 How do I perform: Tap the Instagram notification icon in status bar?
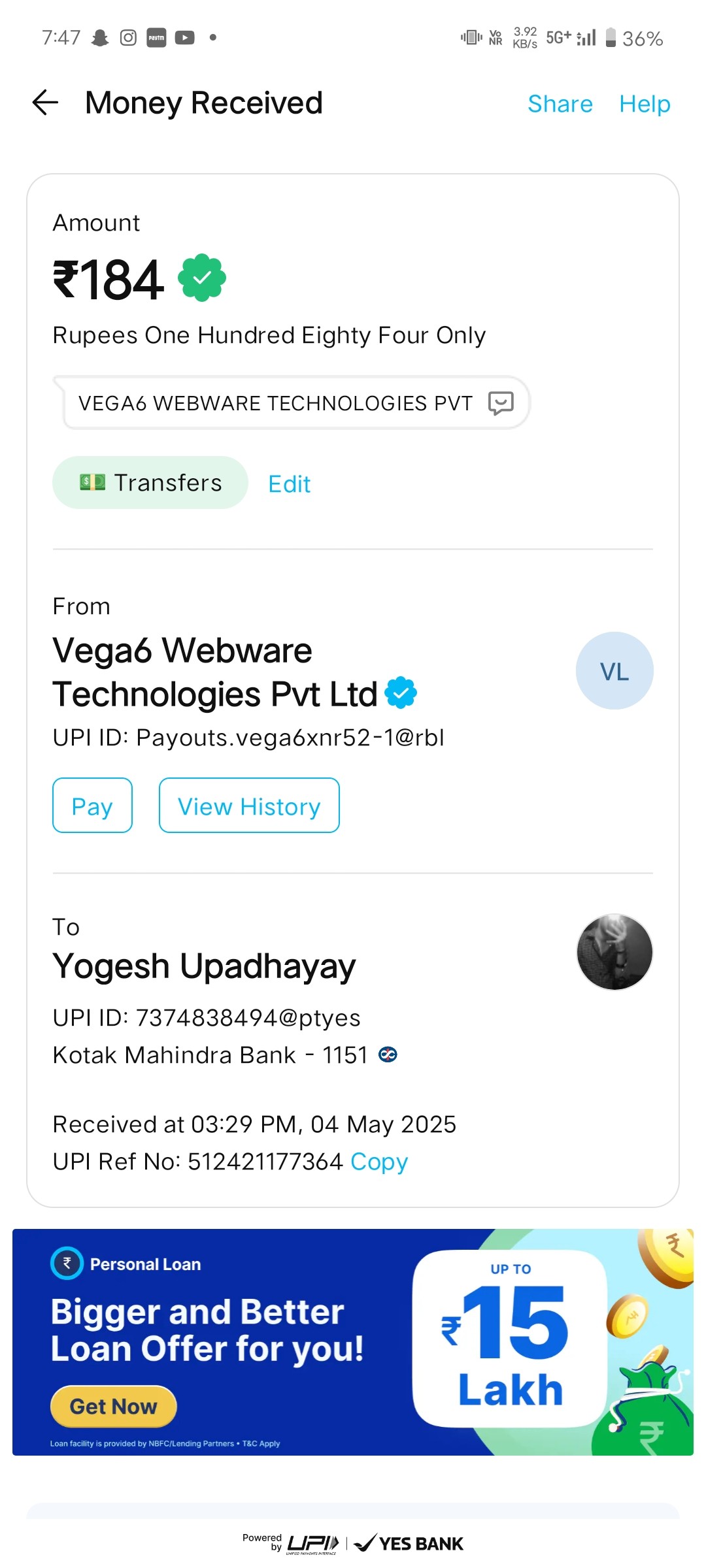point(128,38)
